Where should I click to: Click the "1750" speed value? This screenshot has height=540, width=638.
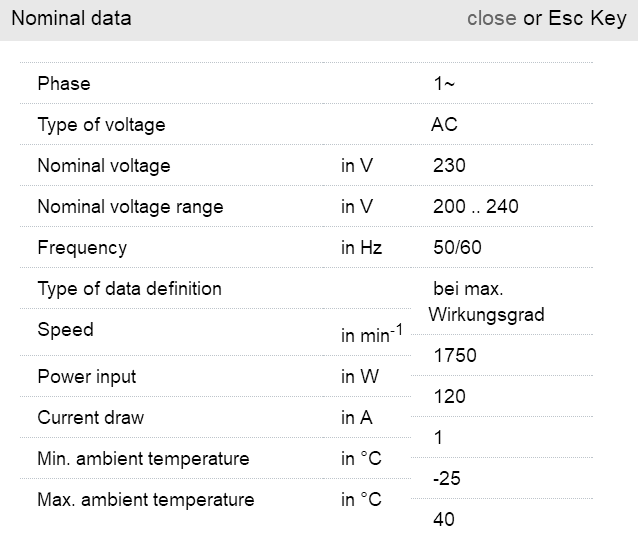click(455, 356)
